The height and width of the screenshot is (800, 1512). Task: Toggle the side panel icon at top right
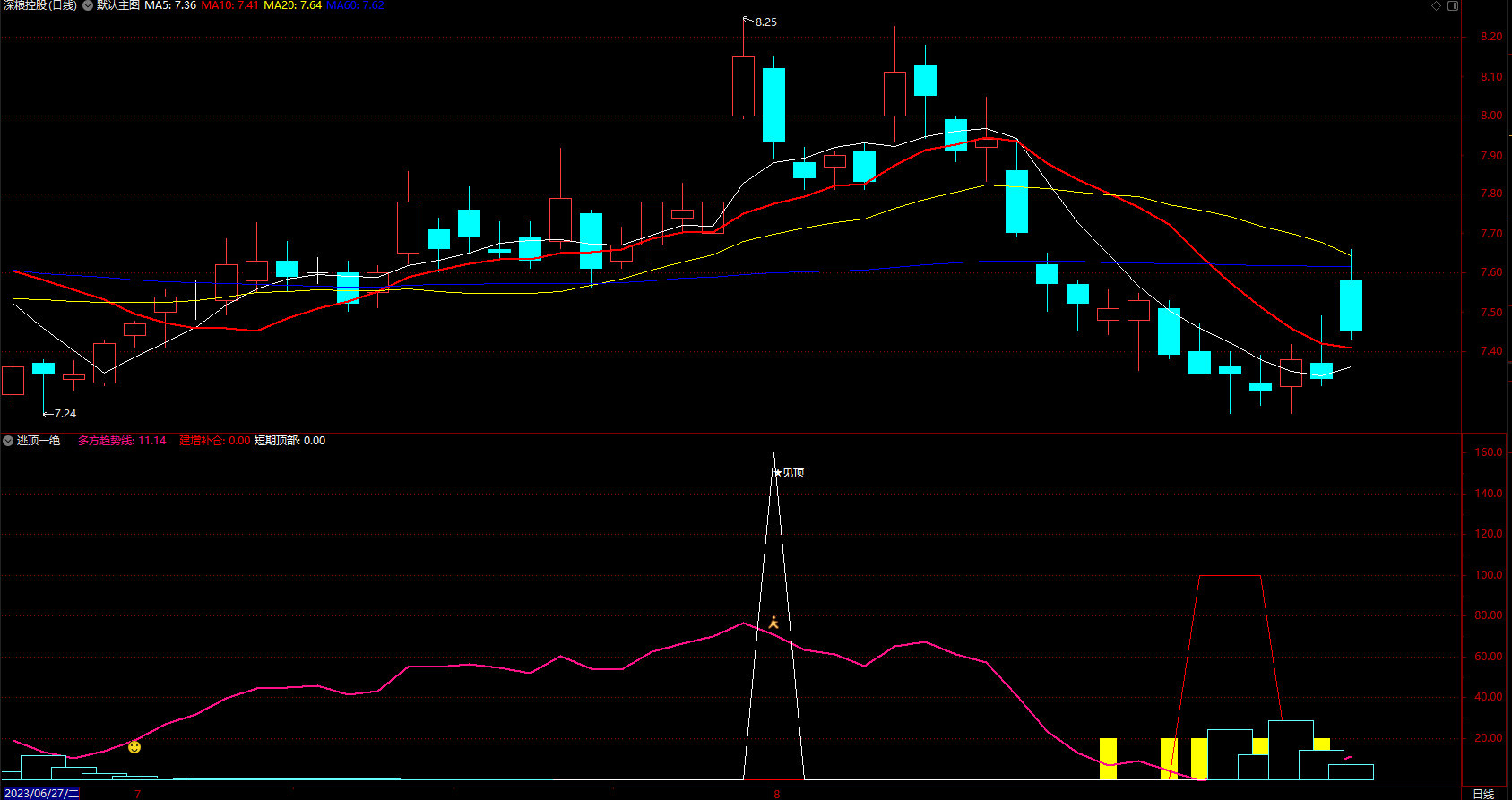coord(1453,5)
